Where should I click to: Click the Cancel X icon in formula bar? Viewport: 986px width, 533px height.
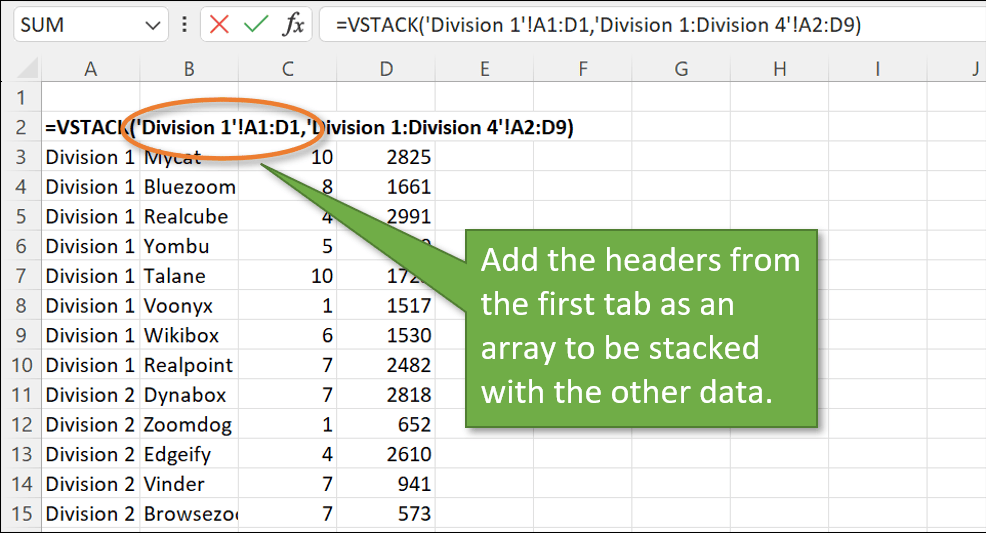click(x=220, y=25)
